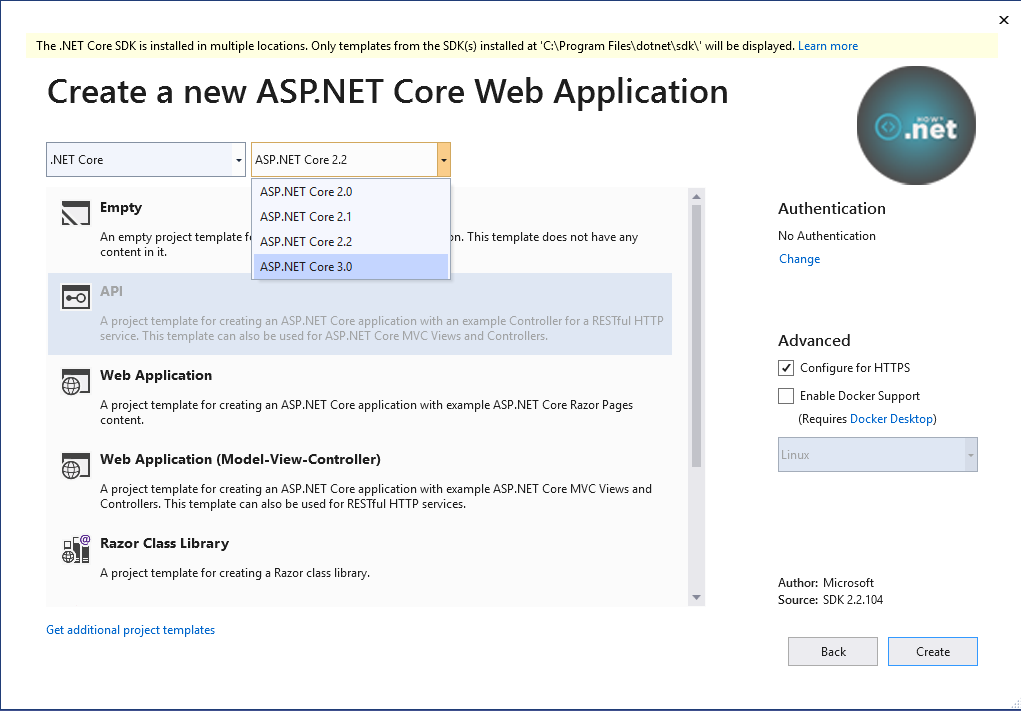This screenshot has height=711, width=1021.
Task: Click the Web Application globe icon
Action: pyautogui.click(x=76, y=382)
